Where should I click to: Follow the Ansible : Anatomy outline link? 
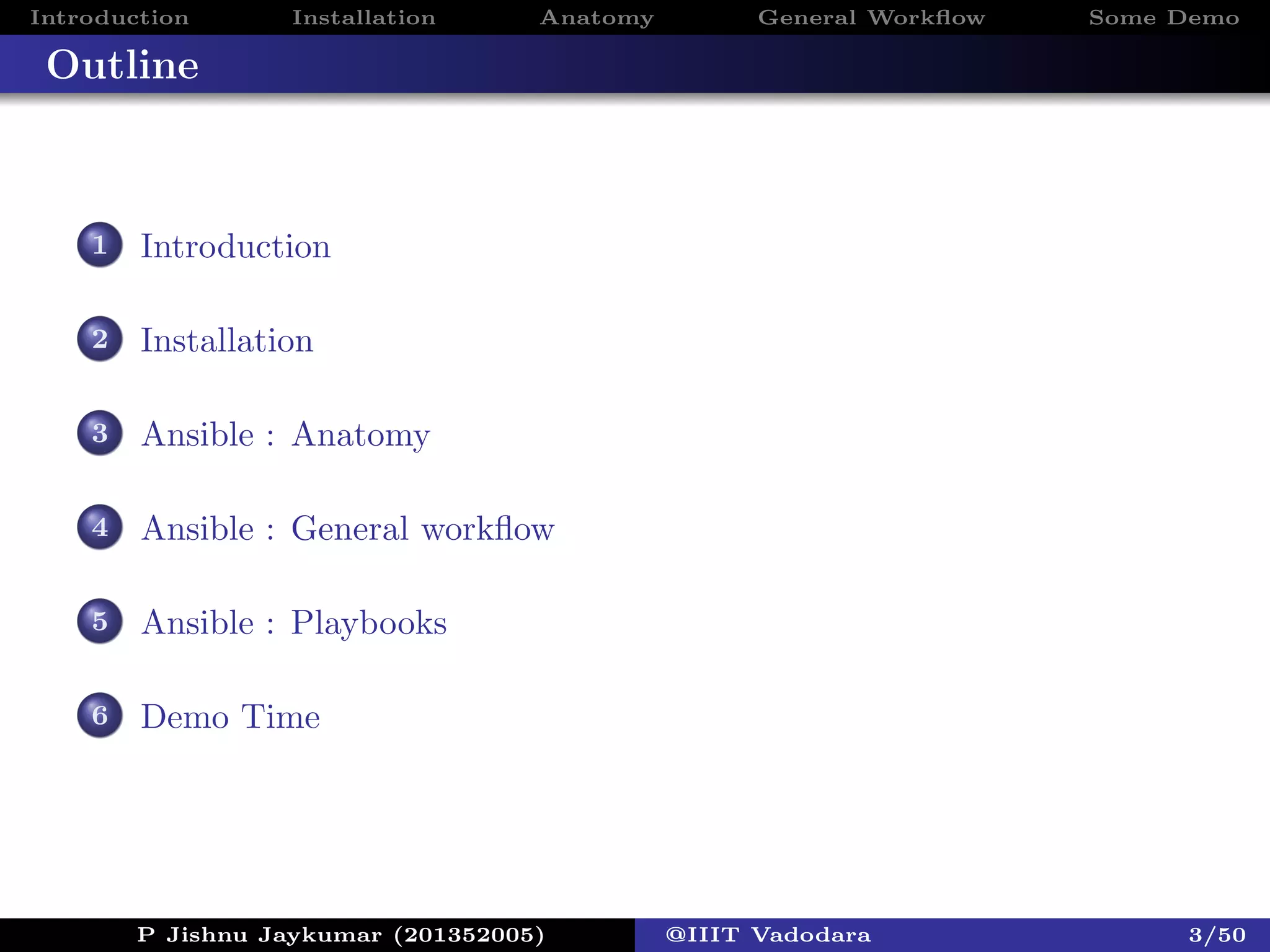coord(285,435)
